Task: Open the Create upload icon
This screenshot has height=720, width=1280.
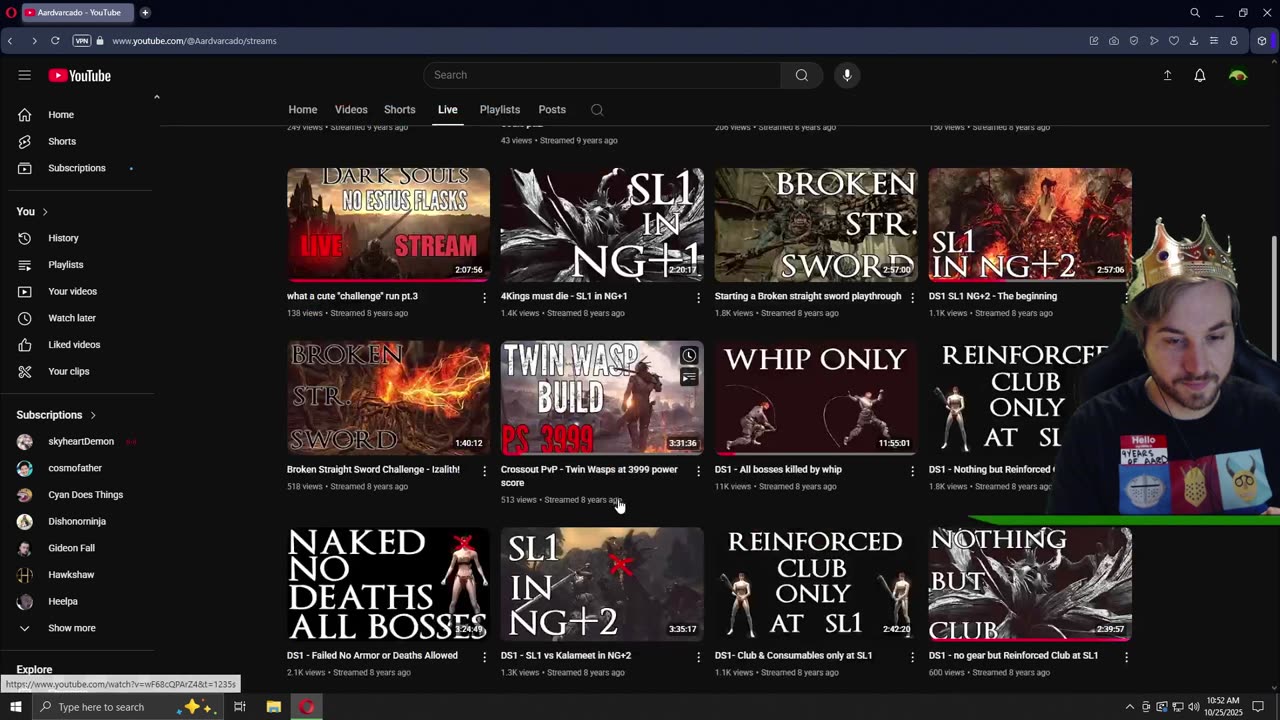Action: (x=1167, y=75)
